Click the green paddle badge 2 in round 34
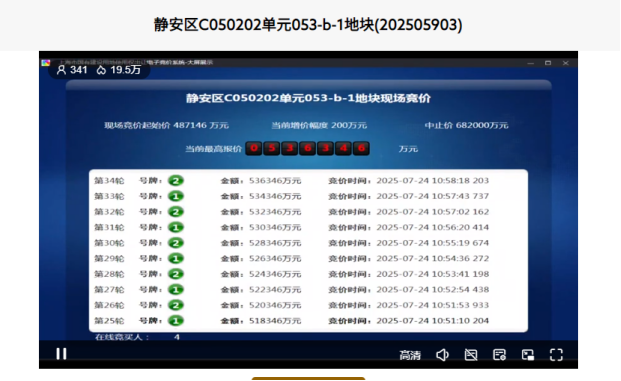 (175, 181)
